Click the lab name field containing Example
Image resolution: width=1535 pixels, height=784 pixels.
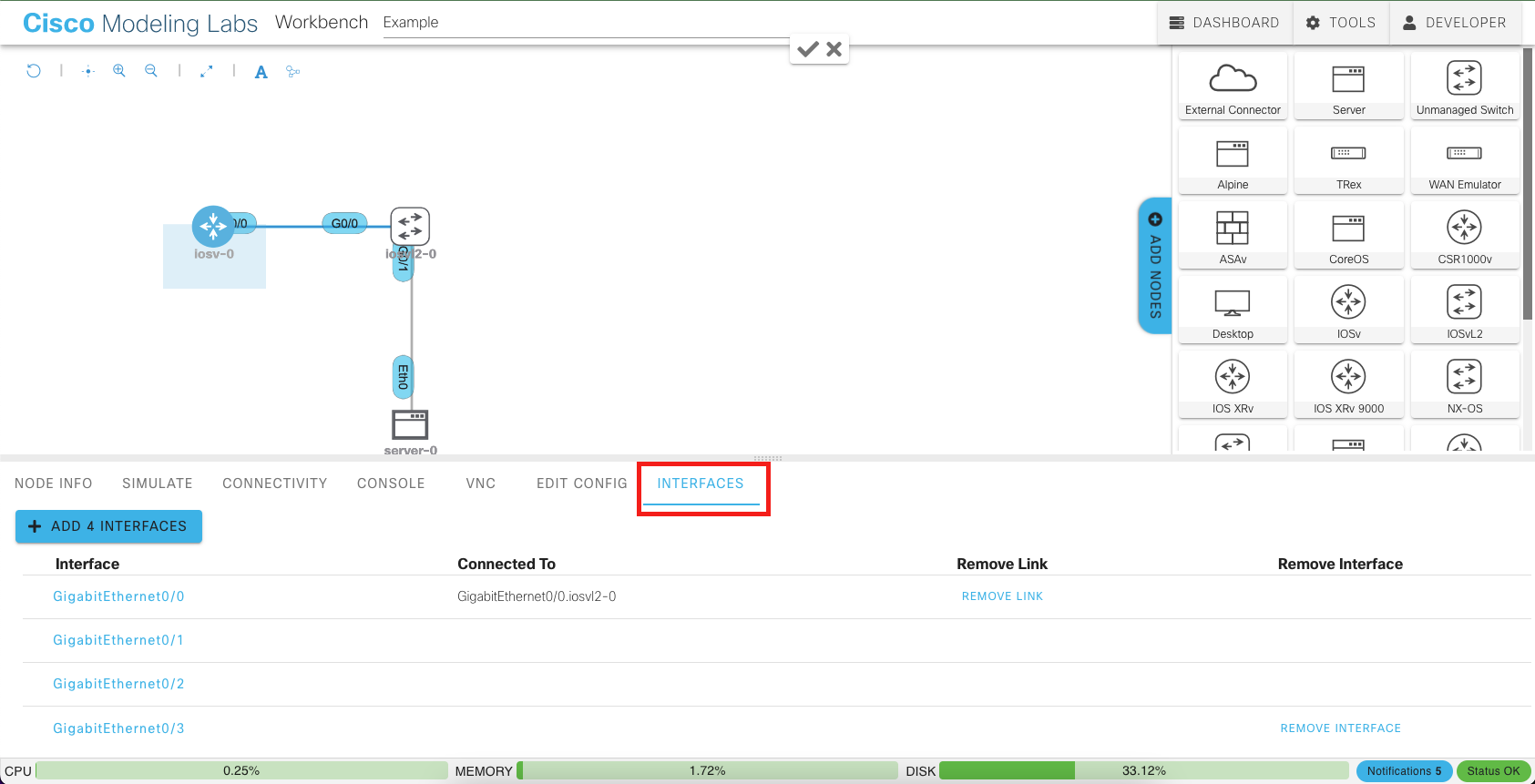[585, 23]
